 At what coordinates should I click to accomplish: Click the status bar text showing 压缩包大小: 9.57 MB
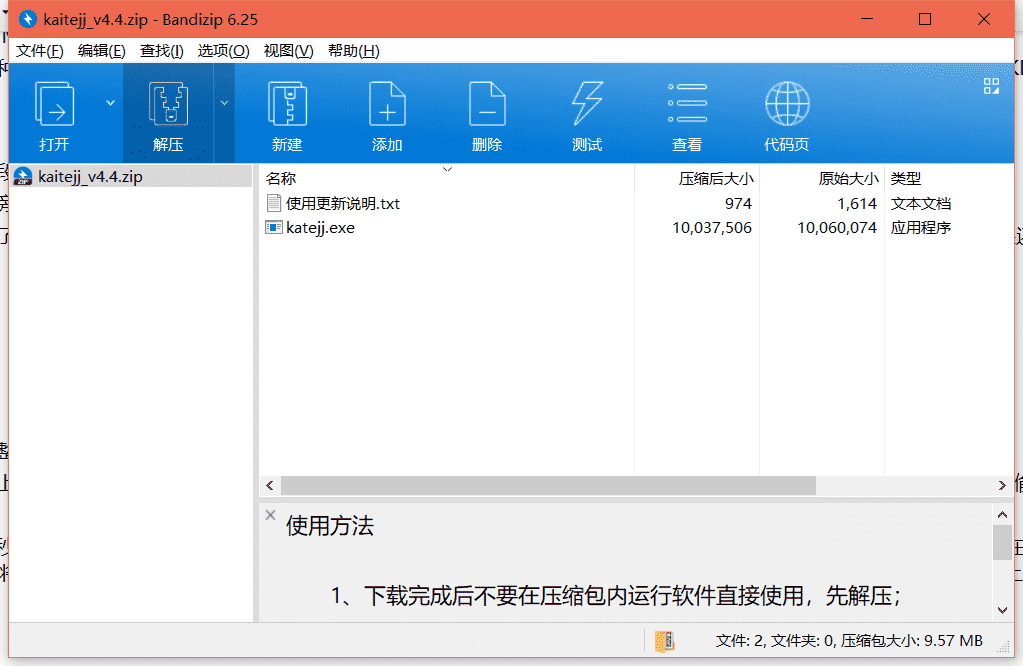coord(911,641)
